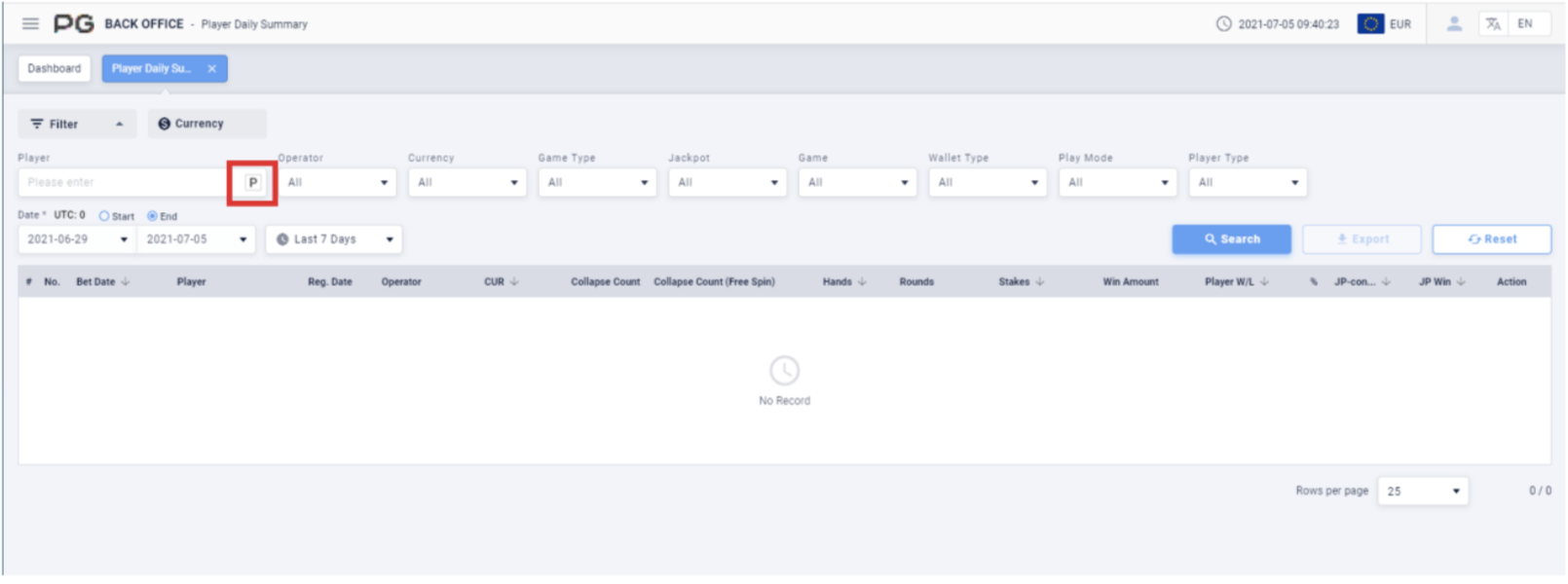This screenshot has width=1568, height=584.
Task: Select the Currency tab
Action: (206, 124)
